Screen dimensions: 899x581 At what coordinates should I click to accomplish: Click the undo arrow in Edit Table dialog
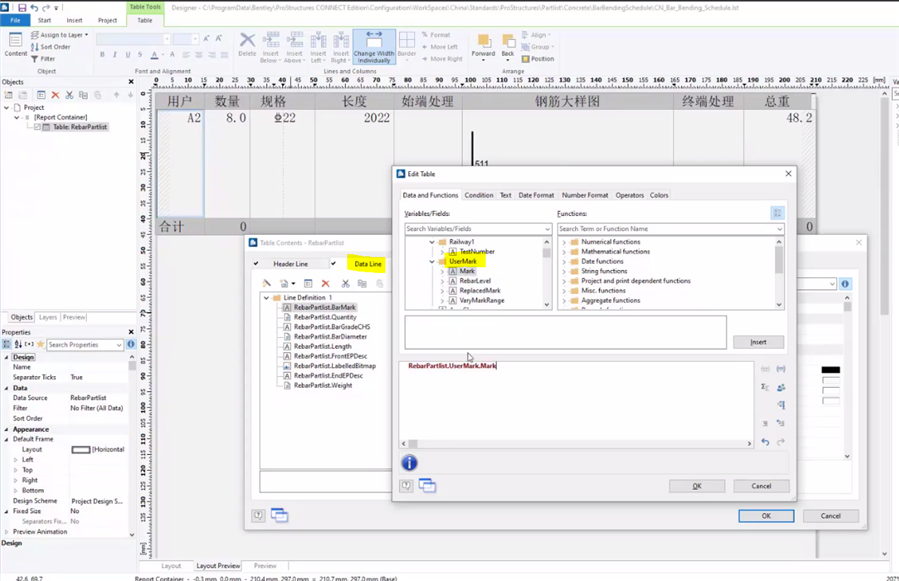point(765,442)
